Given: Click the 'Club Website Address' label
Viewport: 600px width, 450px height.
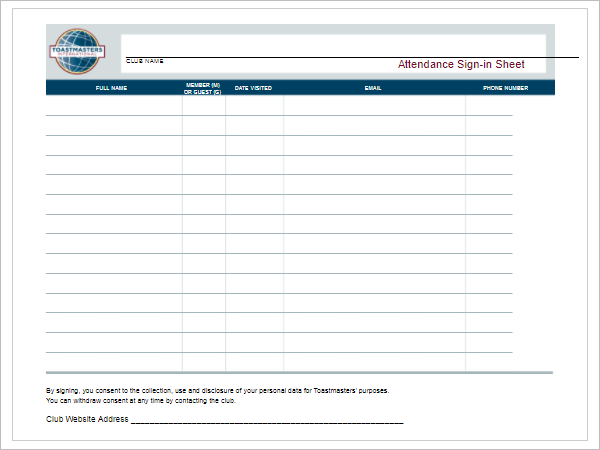Looking at the screenshot, I should (87, 419).
